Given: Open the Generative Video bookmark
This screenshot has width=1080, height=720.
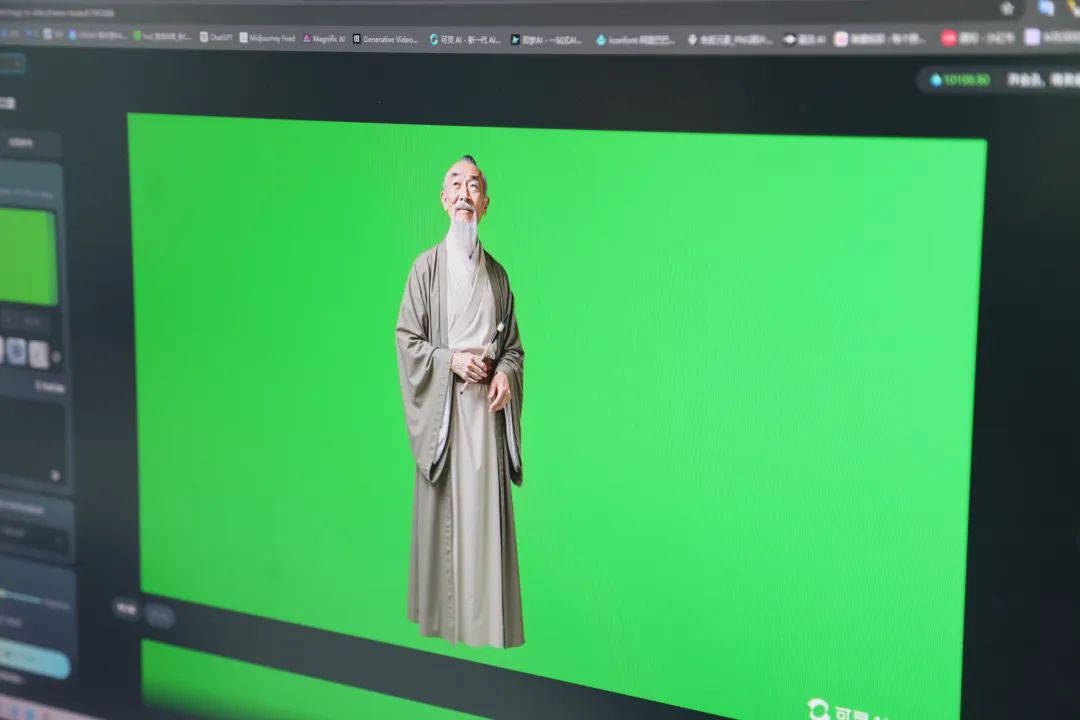Looking at the screenshot, I should pos(385,39).
